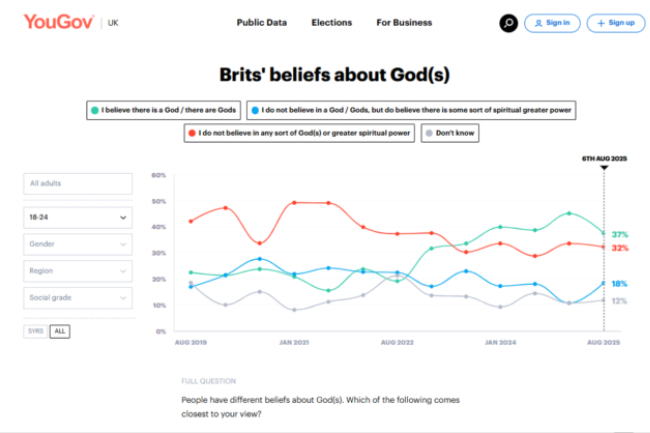Click the grey Don't know dot
Image resolution: width=650 pixels, height=433 pixels.
[x=428, y=132]
